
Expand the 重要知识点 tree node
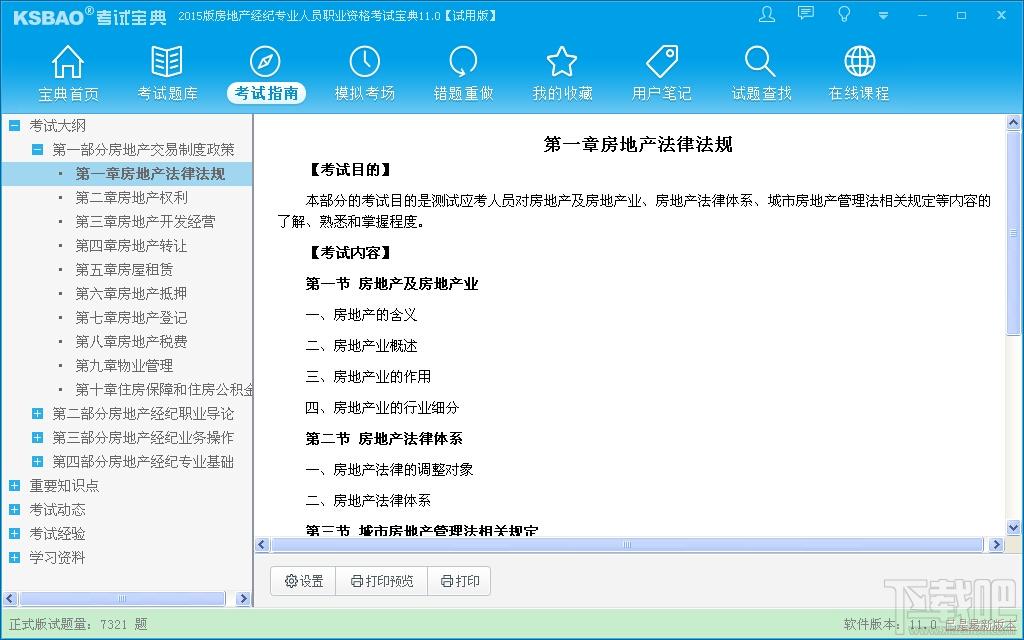(x=14, y=485)
